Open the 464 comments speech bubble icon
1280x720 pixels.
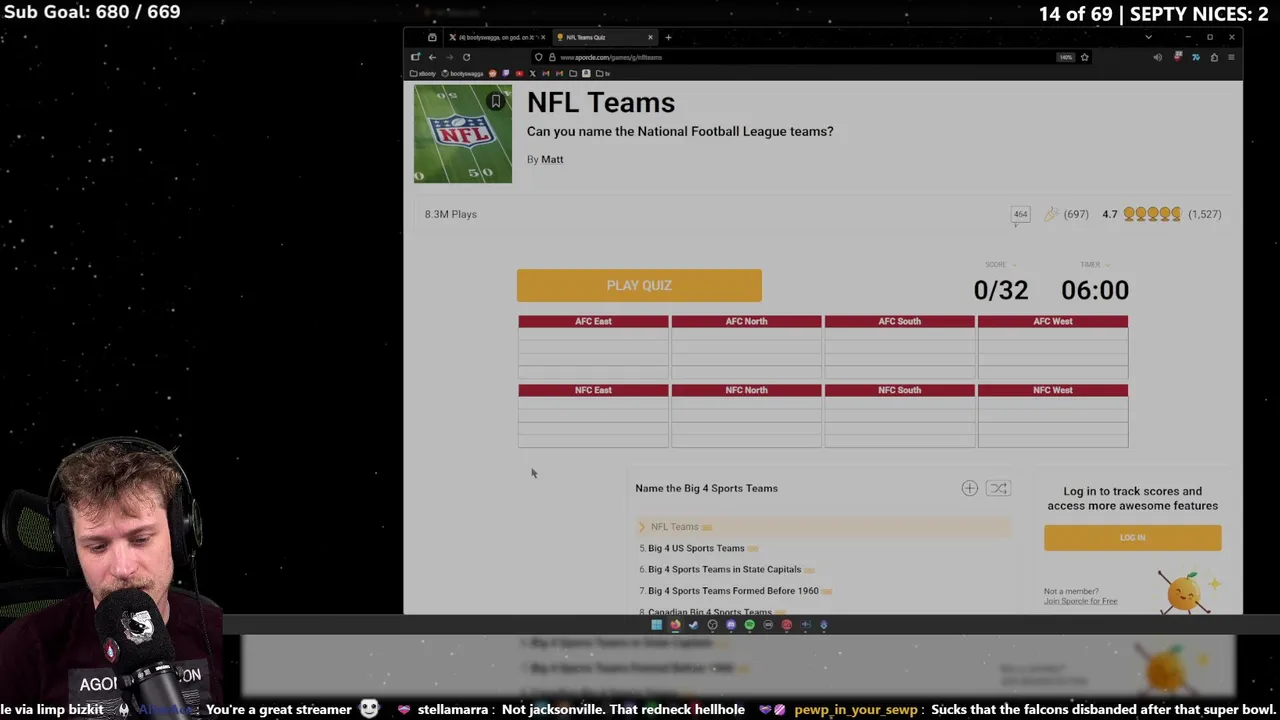coord(1020,214)
